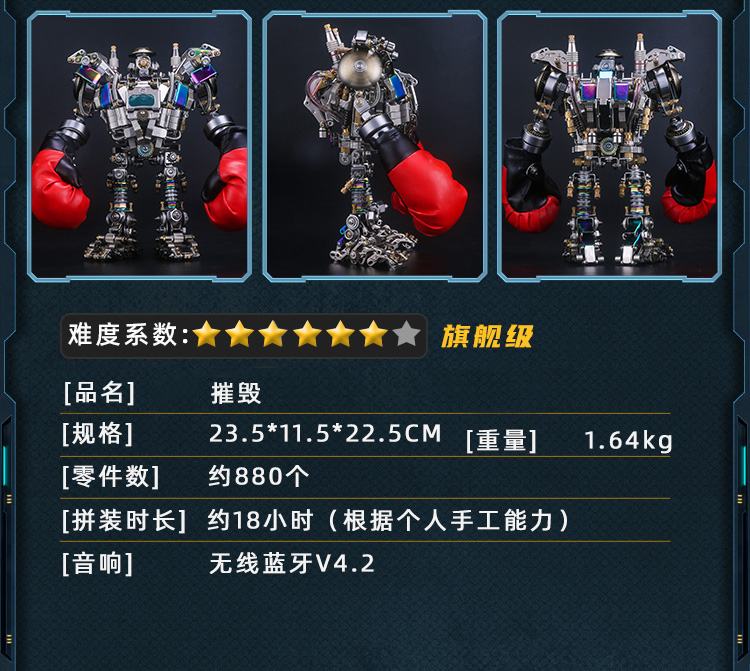Image resolution: width=750 pixels, height=671 pixels.
Task: Click the [重量] weight label
Action: pos(501,440)
